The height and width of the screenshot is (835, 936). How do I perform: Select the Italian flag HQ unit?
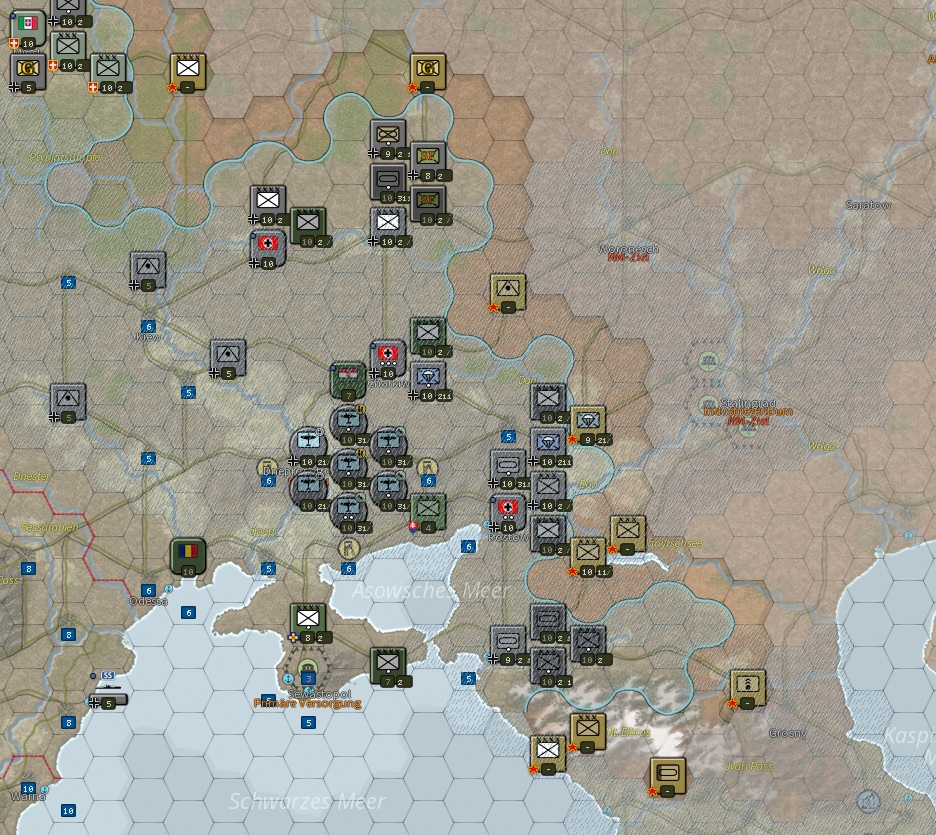coord(27,27)
